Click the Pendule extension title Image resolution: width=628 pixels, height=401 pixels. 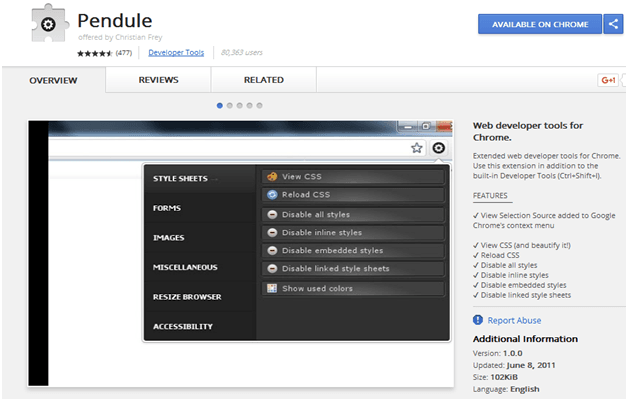[115, 20]
